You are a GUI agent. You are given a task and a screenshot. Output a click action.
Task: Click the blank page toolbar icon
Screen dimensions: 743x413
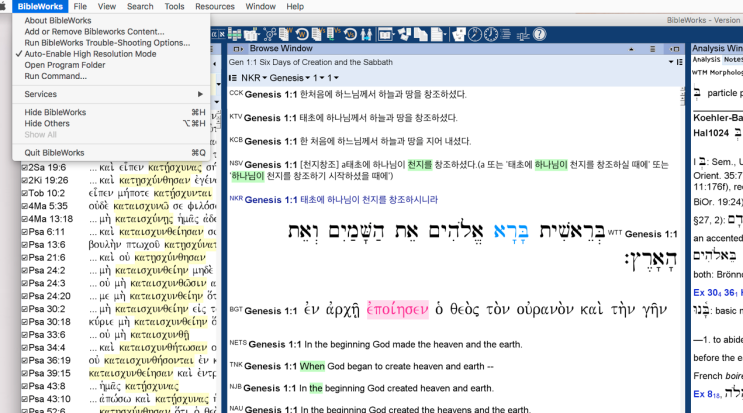click(x=436, y=34)
